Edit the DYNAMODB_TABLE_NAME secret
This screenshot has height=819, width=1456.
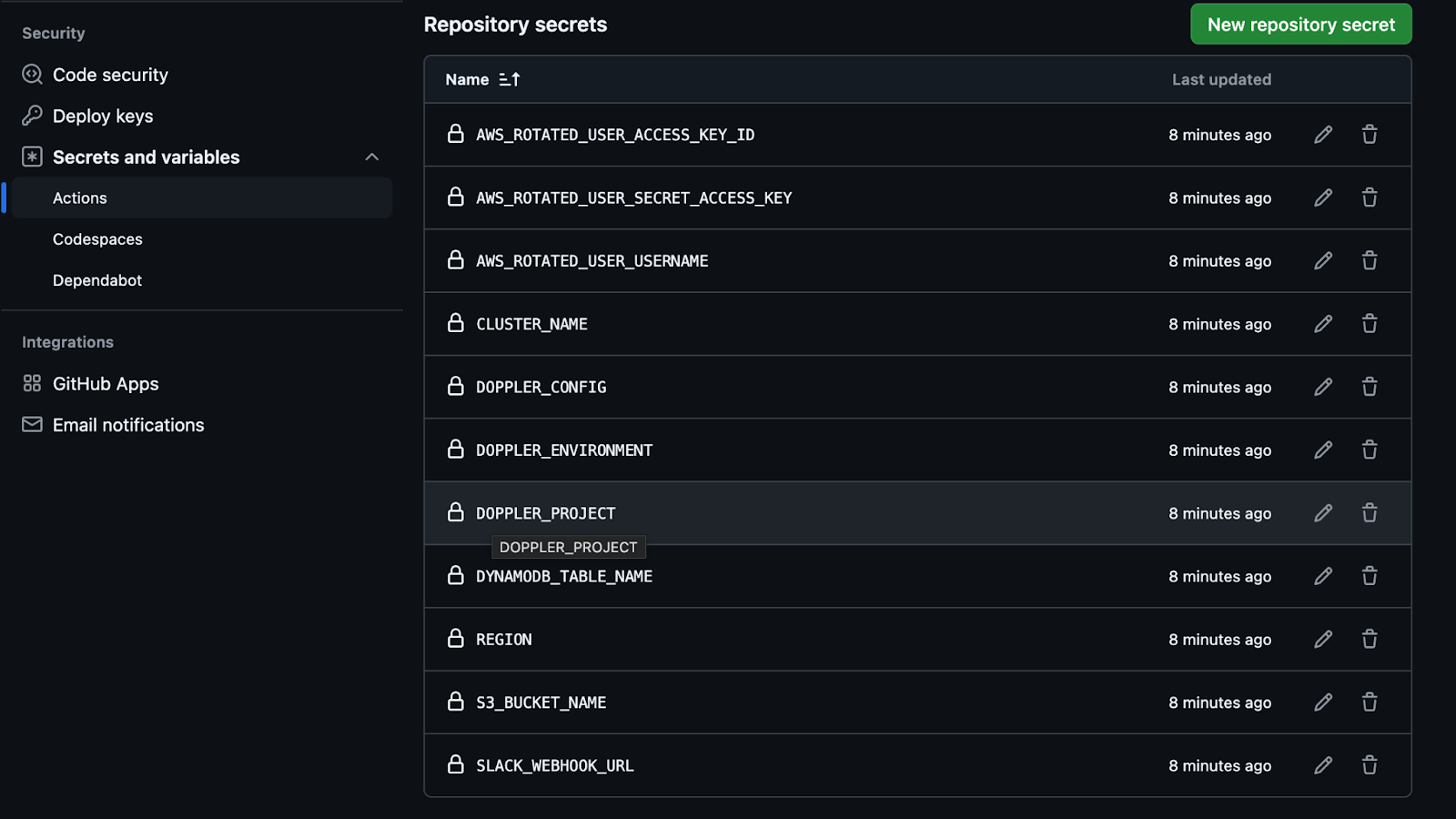click(1323, 576)
